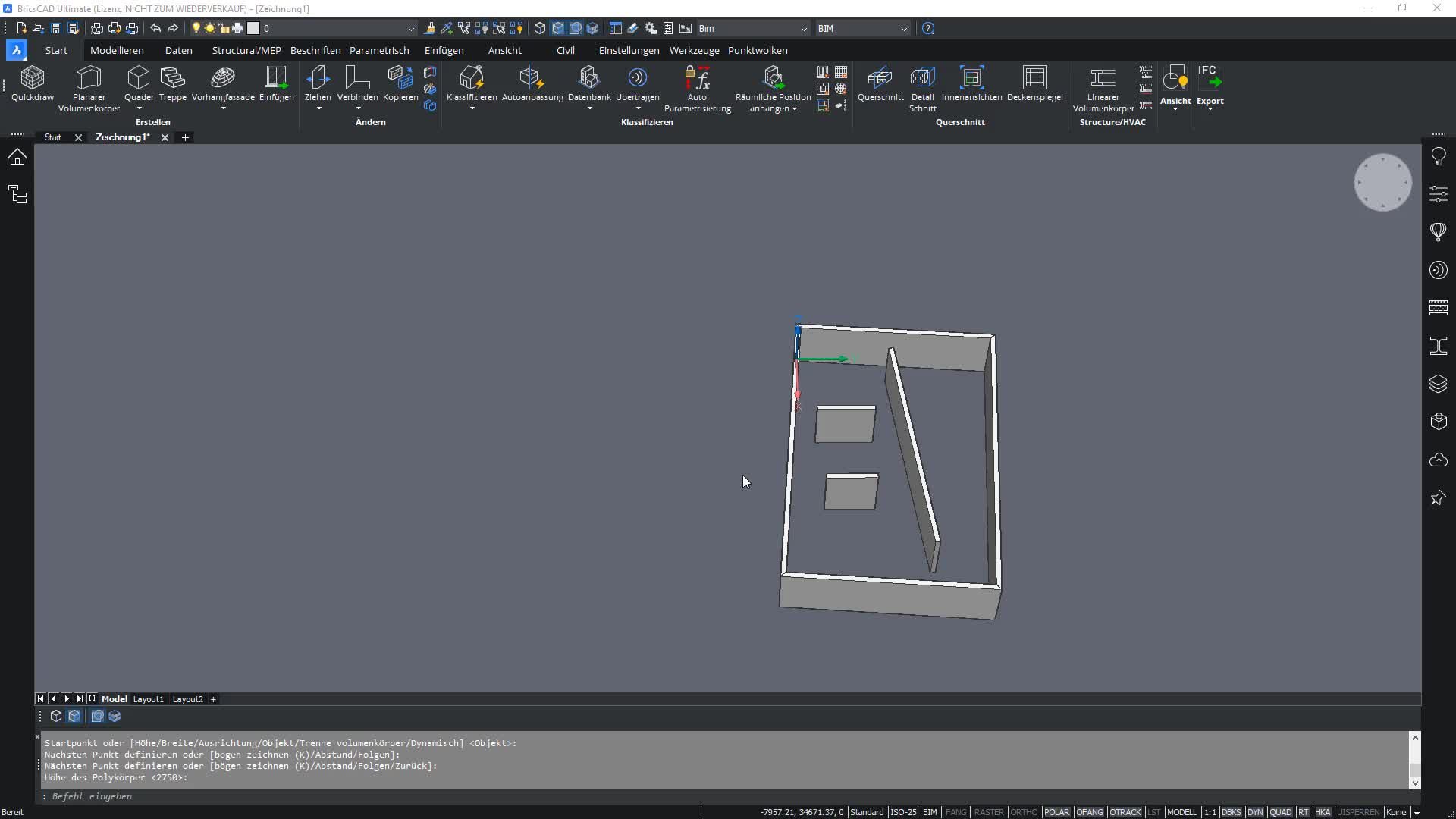Viewport: 1456px width, 819px height.
Task: Toggle RASTER grid display
Action: (x=989, y=812)
